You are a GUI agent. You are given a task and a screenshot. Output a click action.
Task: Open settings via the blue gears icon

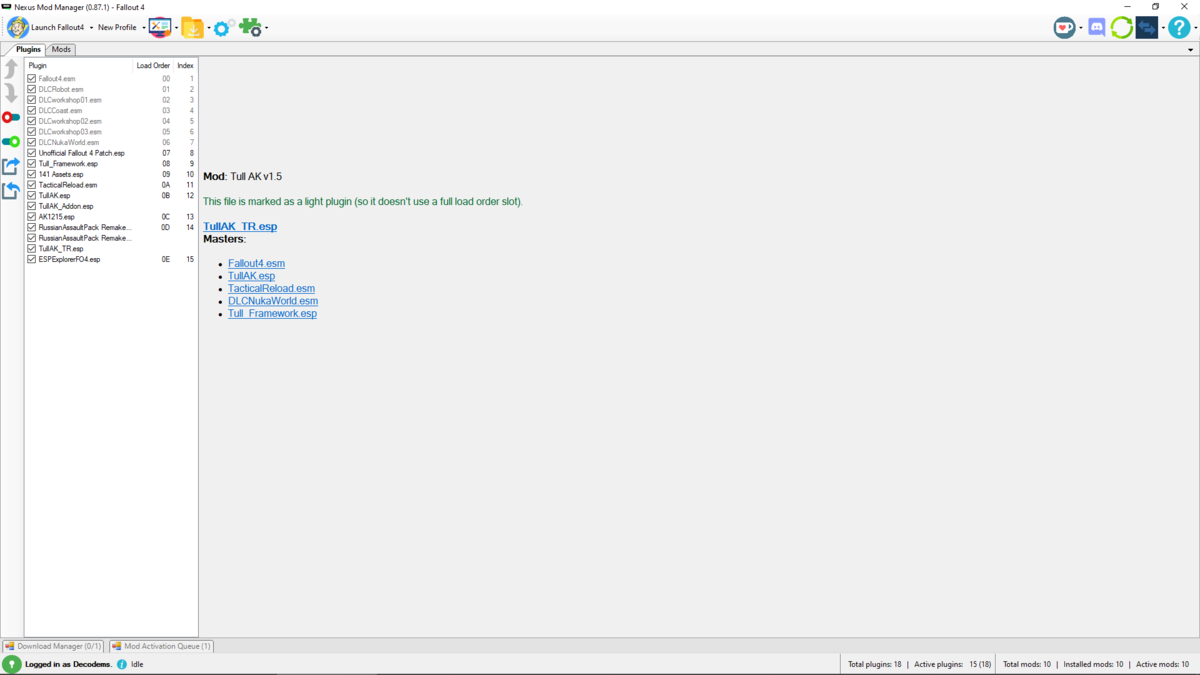click(x=223, y=28)
